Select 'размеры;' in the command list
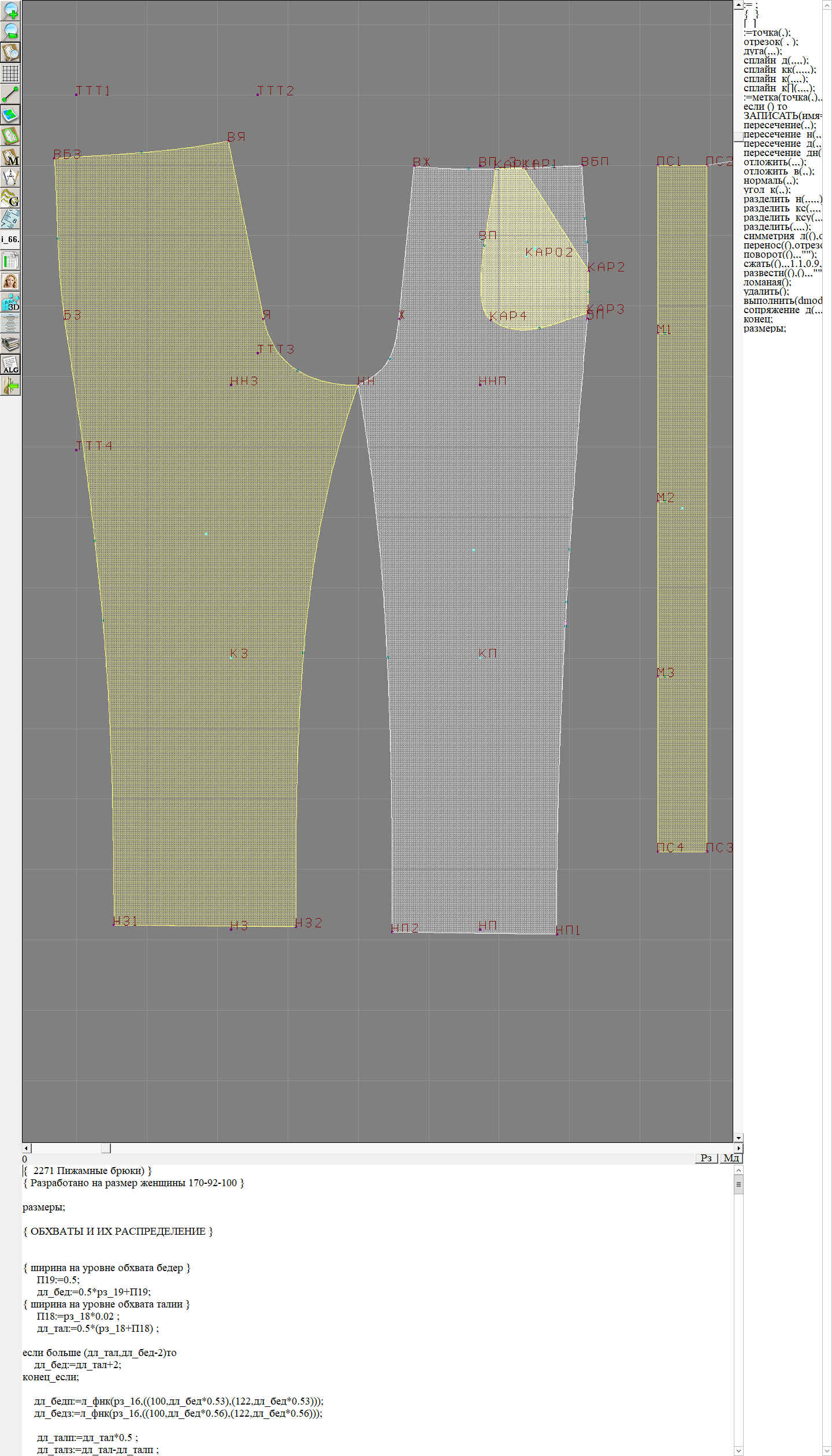 click(x=764, y=328)
